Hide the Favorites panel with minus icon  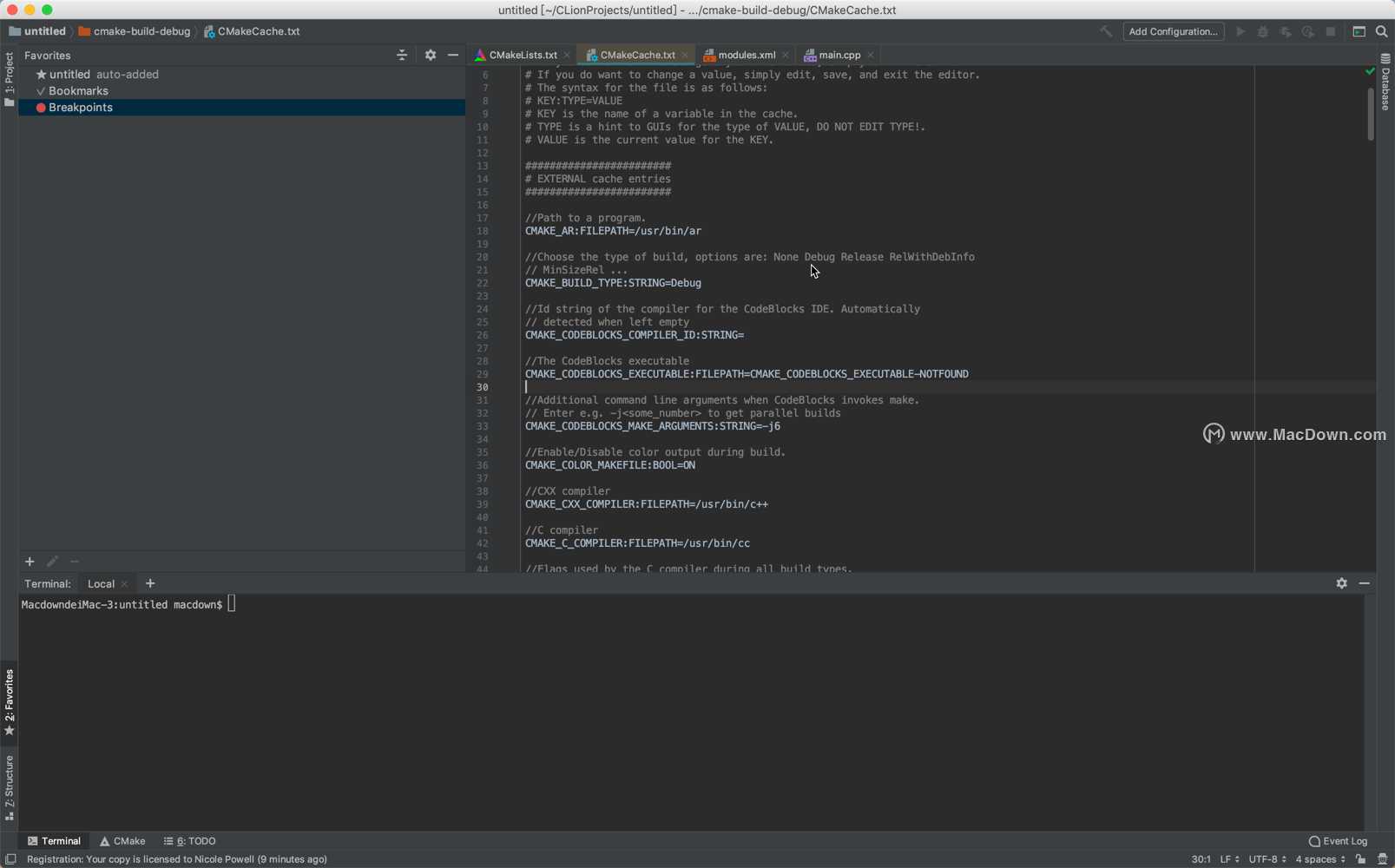(x=453, y=55)
